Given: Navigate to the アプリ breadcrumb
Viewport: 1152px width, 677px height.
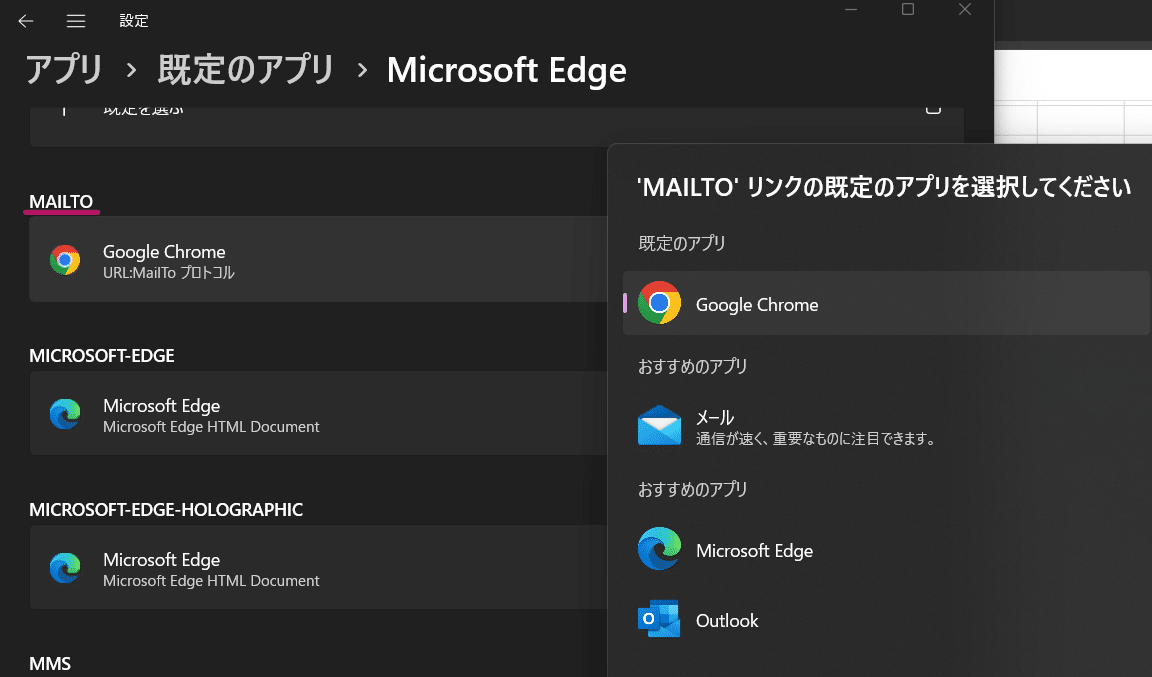Looking at the screenshot, I should point(64,70).
